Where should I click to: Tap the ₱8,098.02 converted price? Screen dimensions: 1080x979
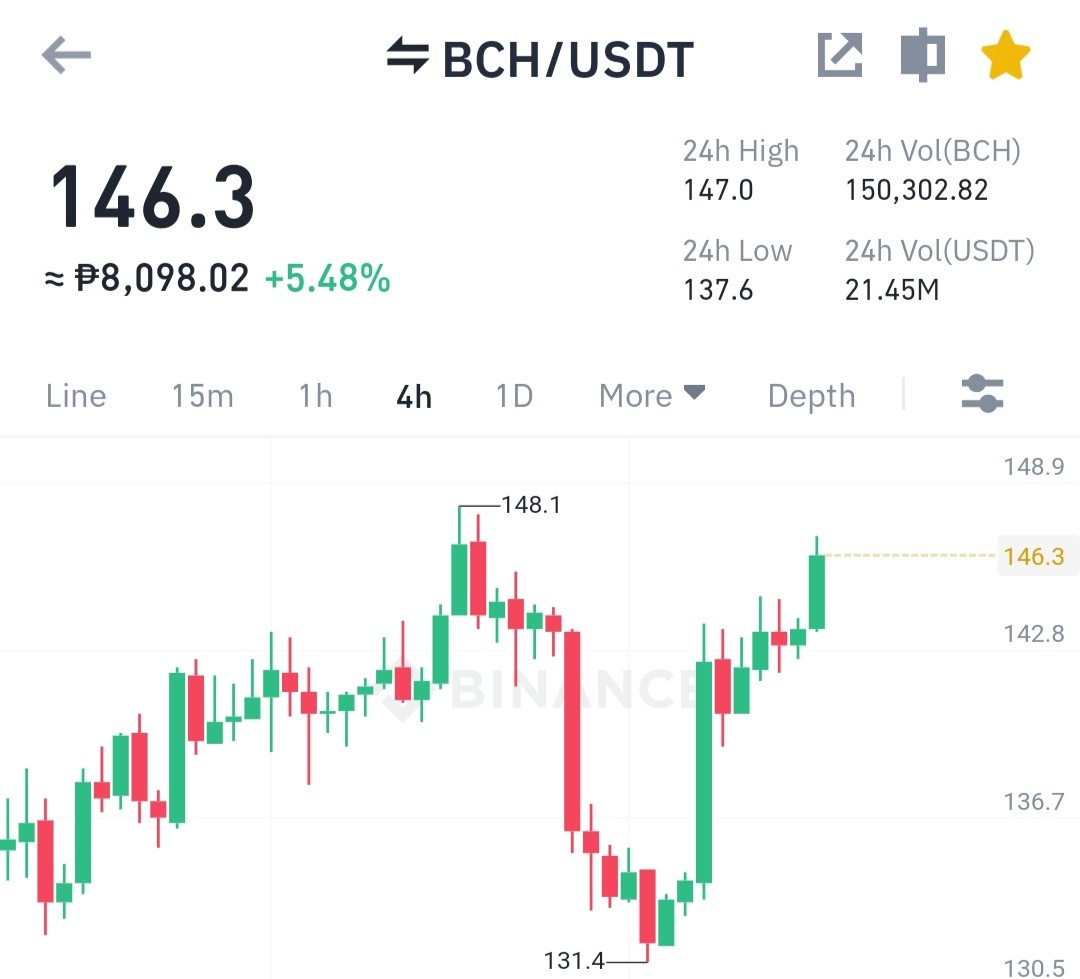click(161, 278)
